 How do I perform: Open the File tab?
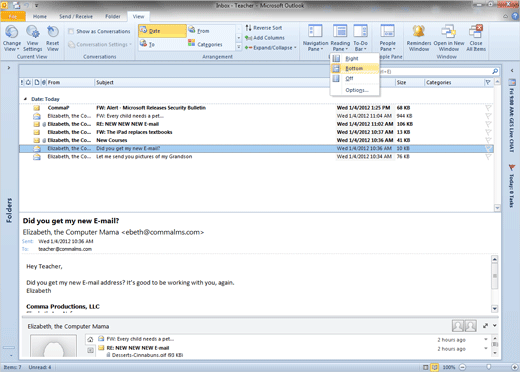pos(13,16)
